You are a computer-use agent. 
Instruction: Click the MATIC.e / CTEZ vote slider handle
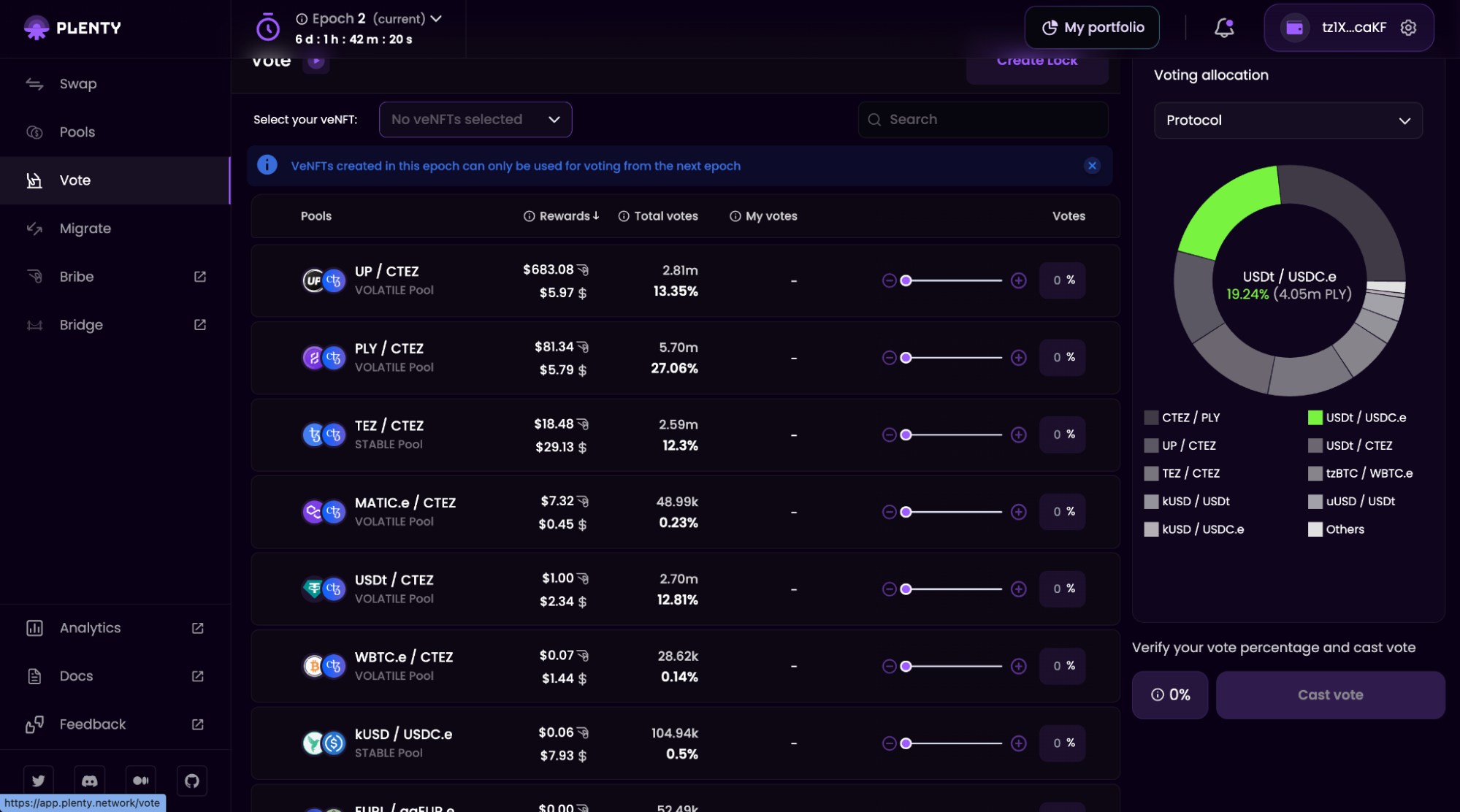906,512
